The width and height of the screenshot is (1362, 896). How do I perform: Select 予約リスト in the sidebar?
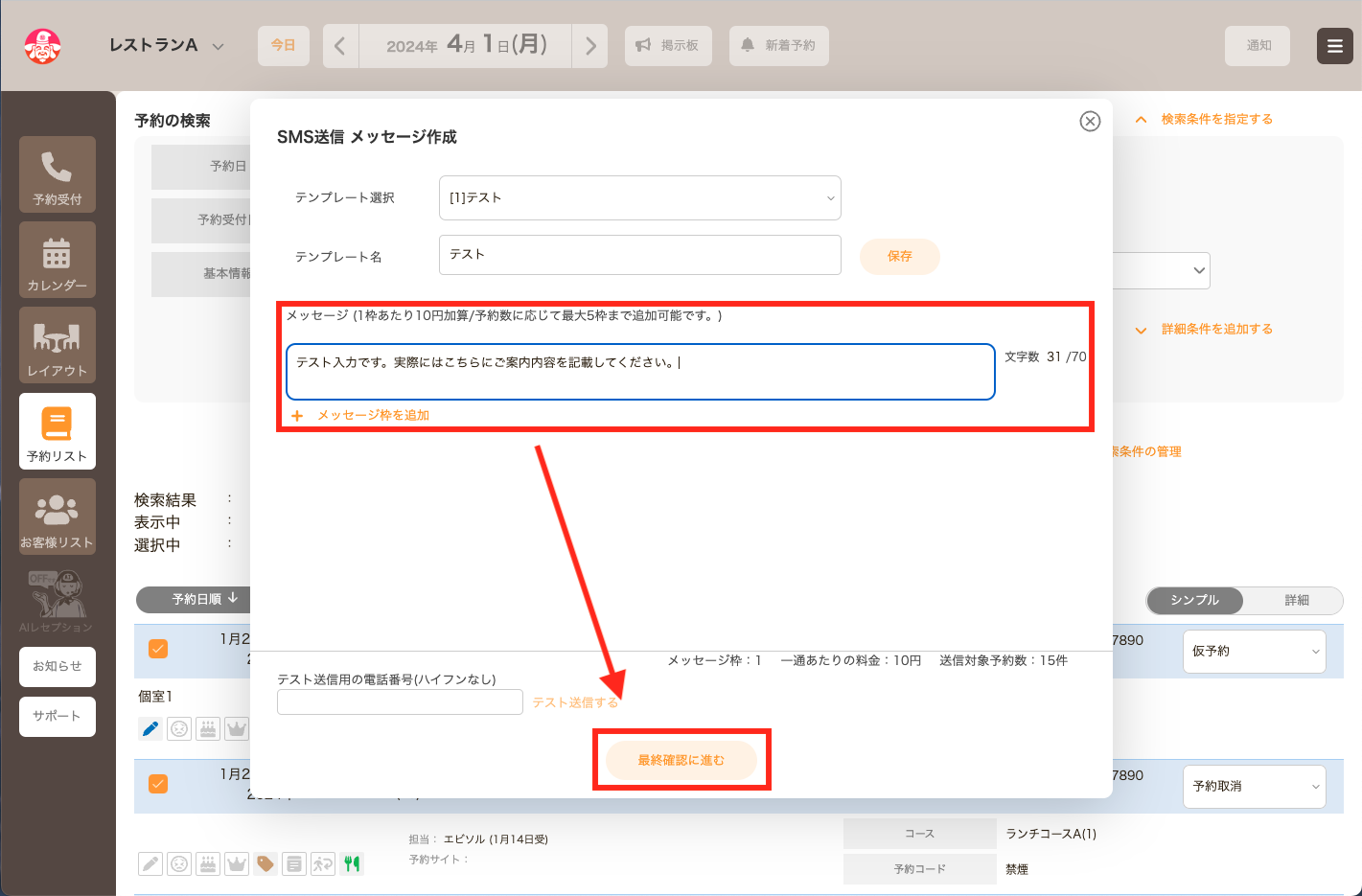[x=58, y=431]
